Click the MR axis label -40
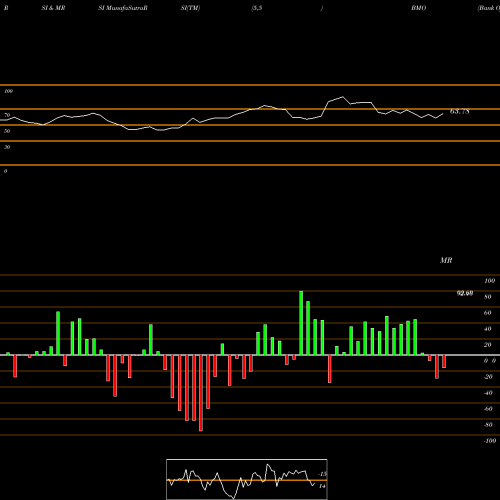This screenshot has width=500, height=500. (488, 393)
